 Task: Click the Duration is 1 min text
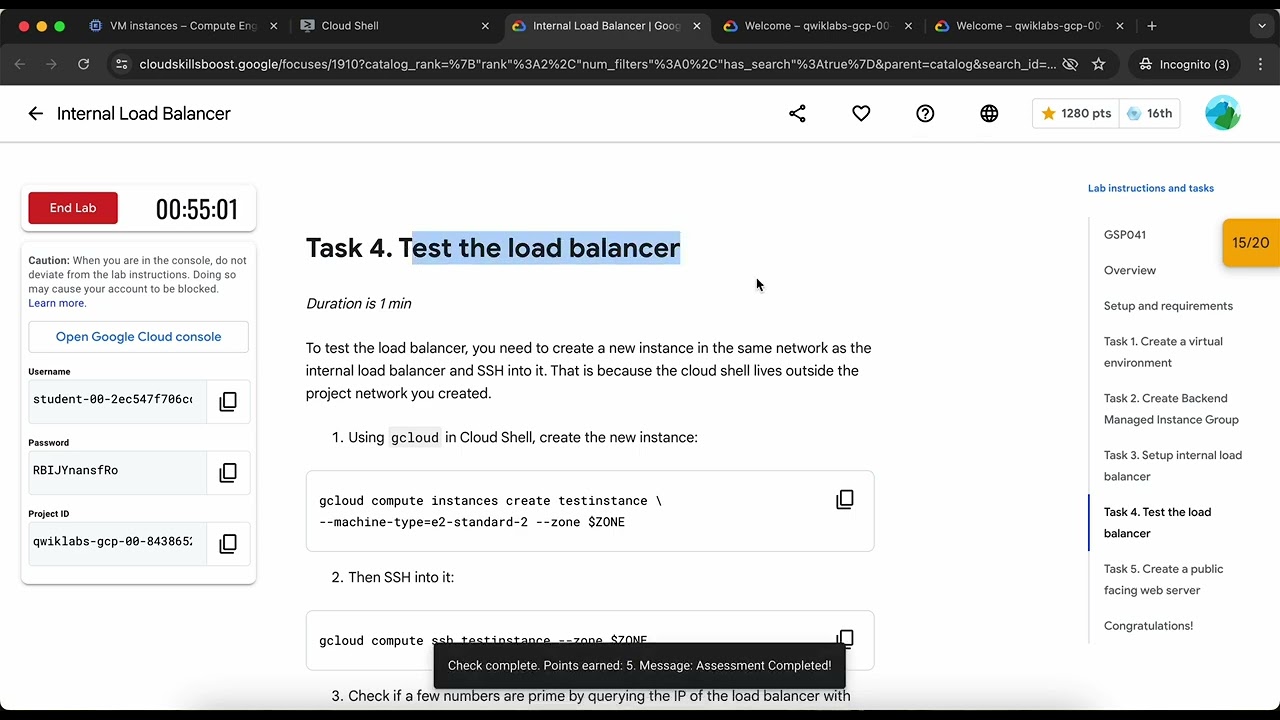pyautogui.click(x=359, y=304)
